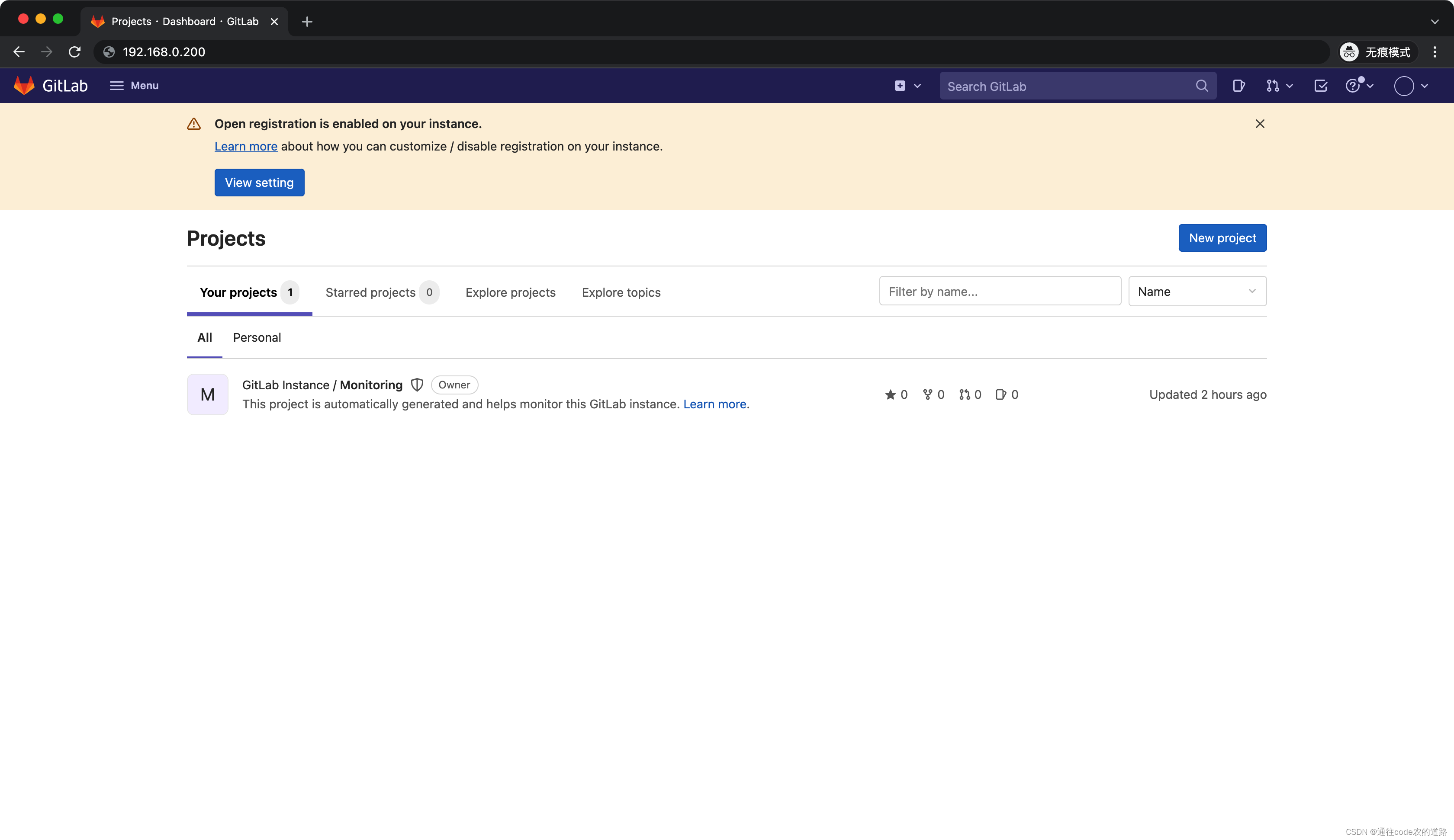Click the star count icon for Monitoring
The image size is (1454, 840).
pyautogui.click(x=890, y=394)
